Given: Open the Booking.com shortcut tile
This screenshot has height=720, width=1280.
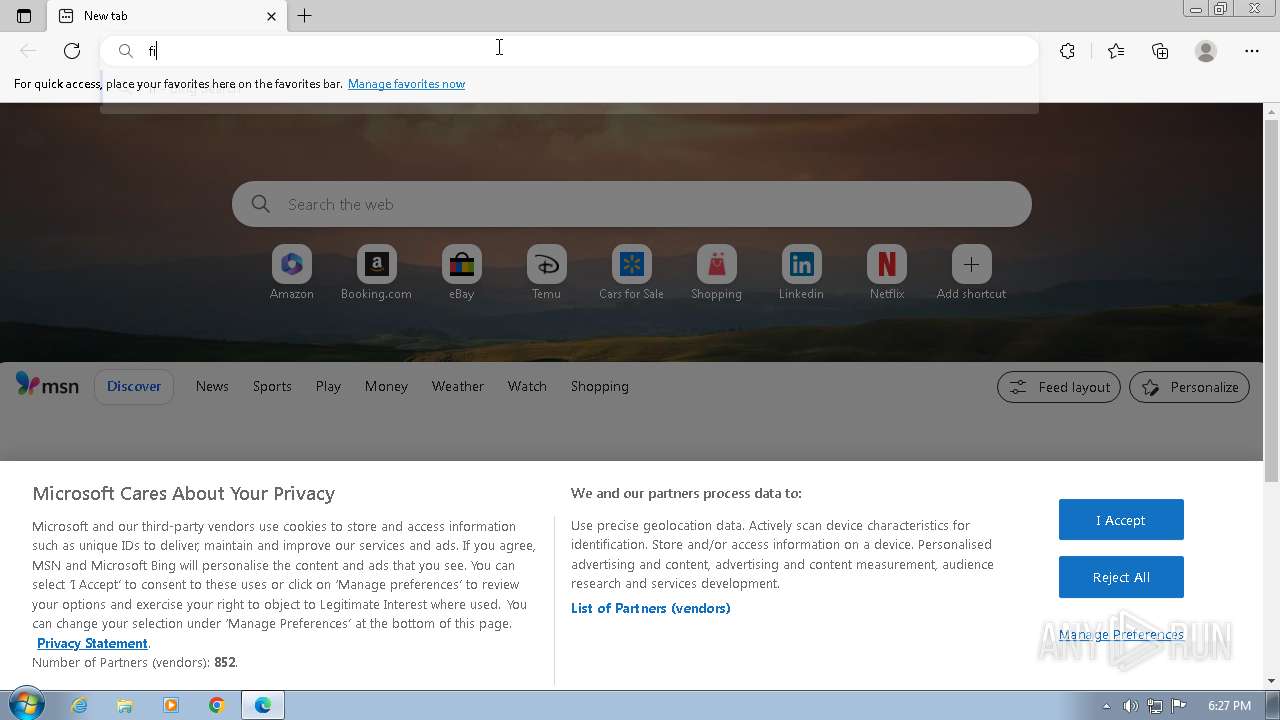Looking at the screenshot, I should 376,272.
